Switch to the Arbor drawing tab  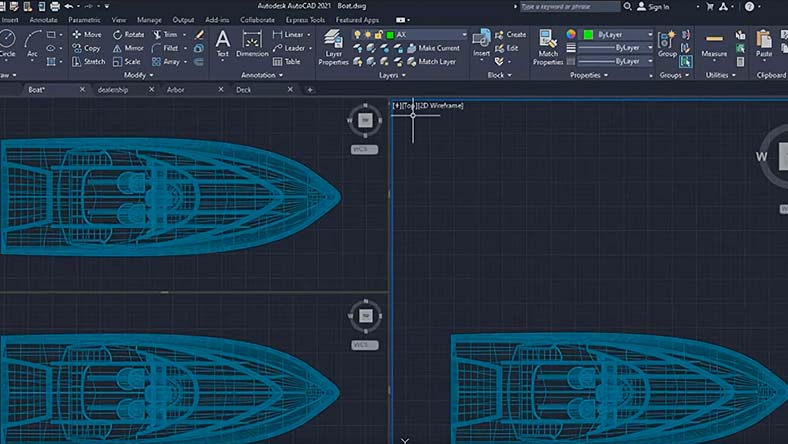[176, 89]
